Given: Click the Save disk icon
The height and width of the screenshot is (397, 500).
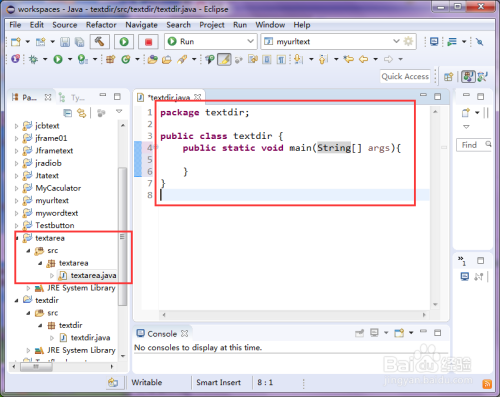Looking at the screenshot, I should click(65, 42).
